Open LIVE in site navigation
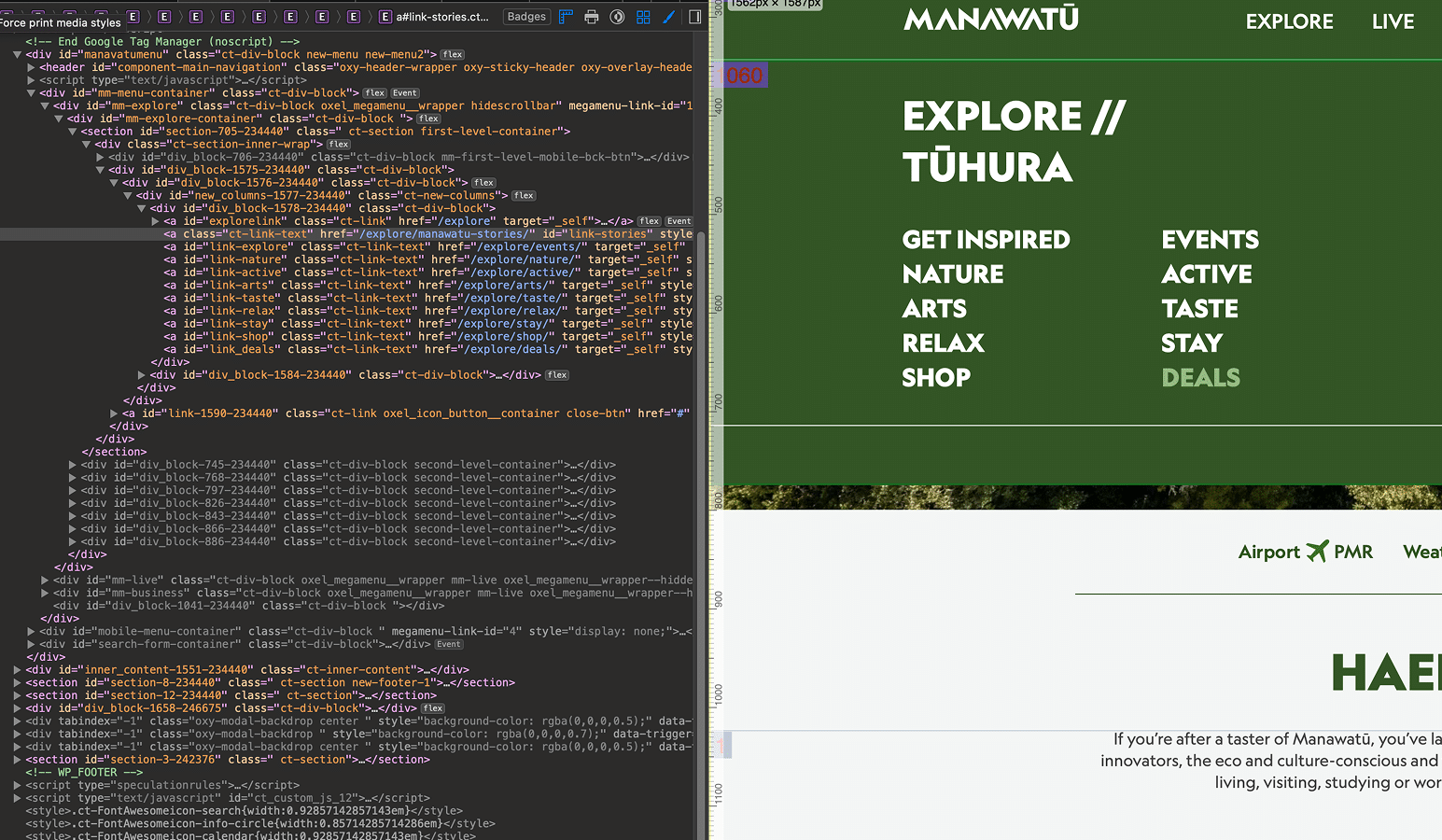The width and height of the screenshot is (1442, 840). [x=1393, y=21]
